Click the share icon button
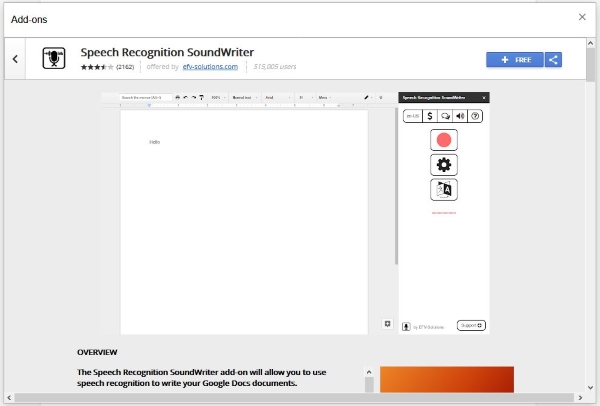 pyautogui.click(x=553, y=60)
